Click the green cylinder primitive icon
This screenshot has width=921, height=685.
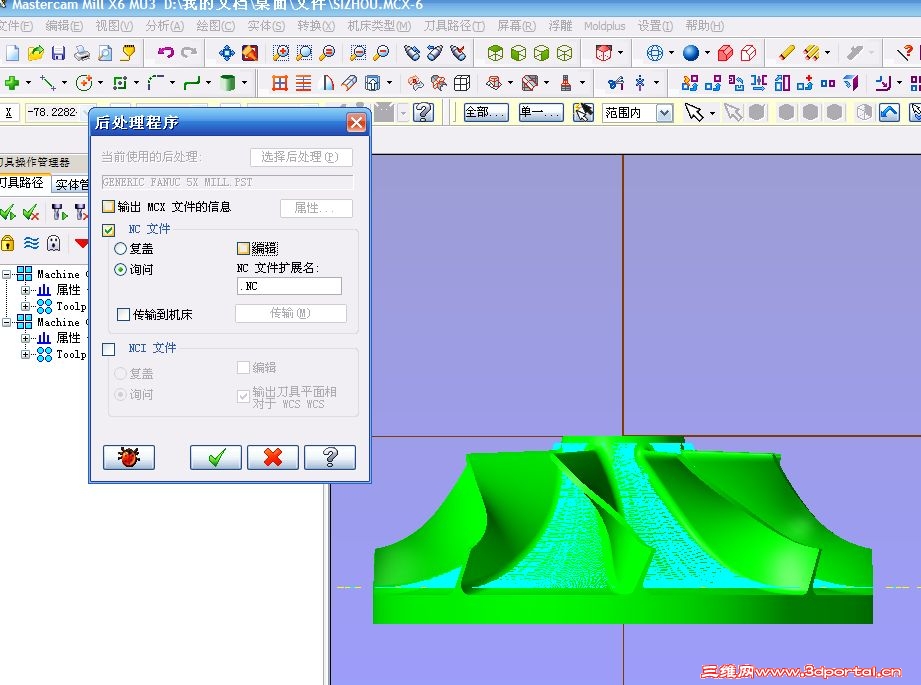[x=227, y=83]
